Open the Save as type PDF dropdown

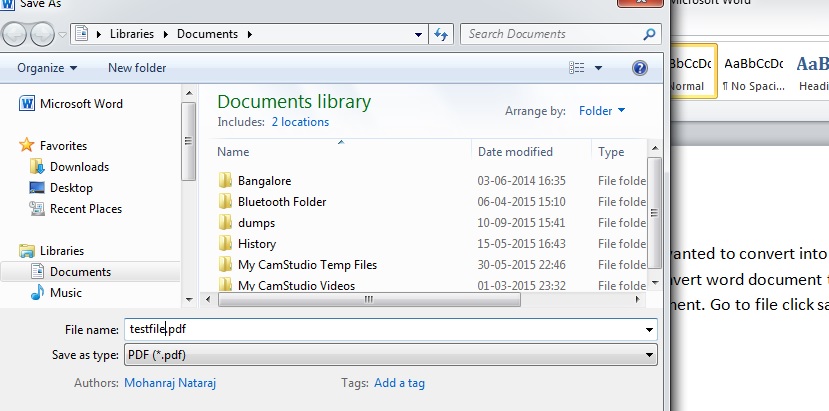(391, 355)
